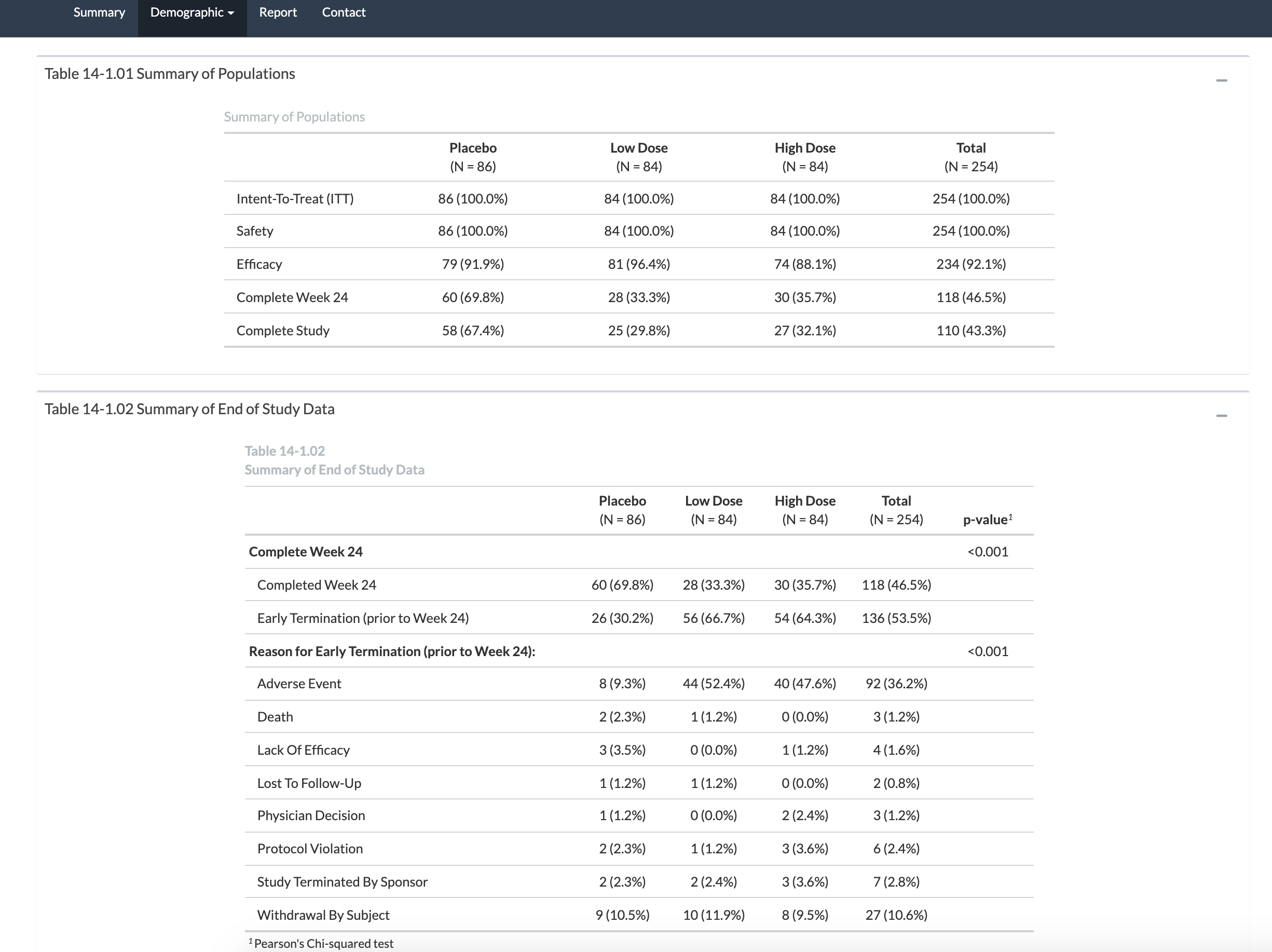Open the Report tab
Screen dimensions: 1272x952
[278, 12]
